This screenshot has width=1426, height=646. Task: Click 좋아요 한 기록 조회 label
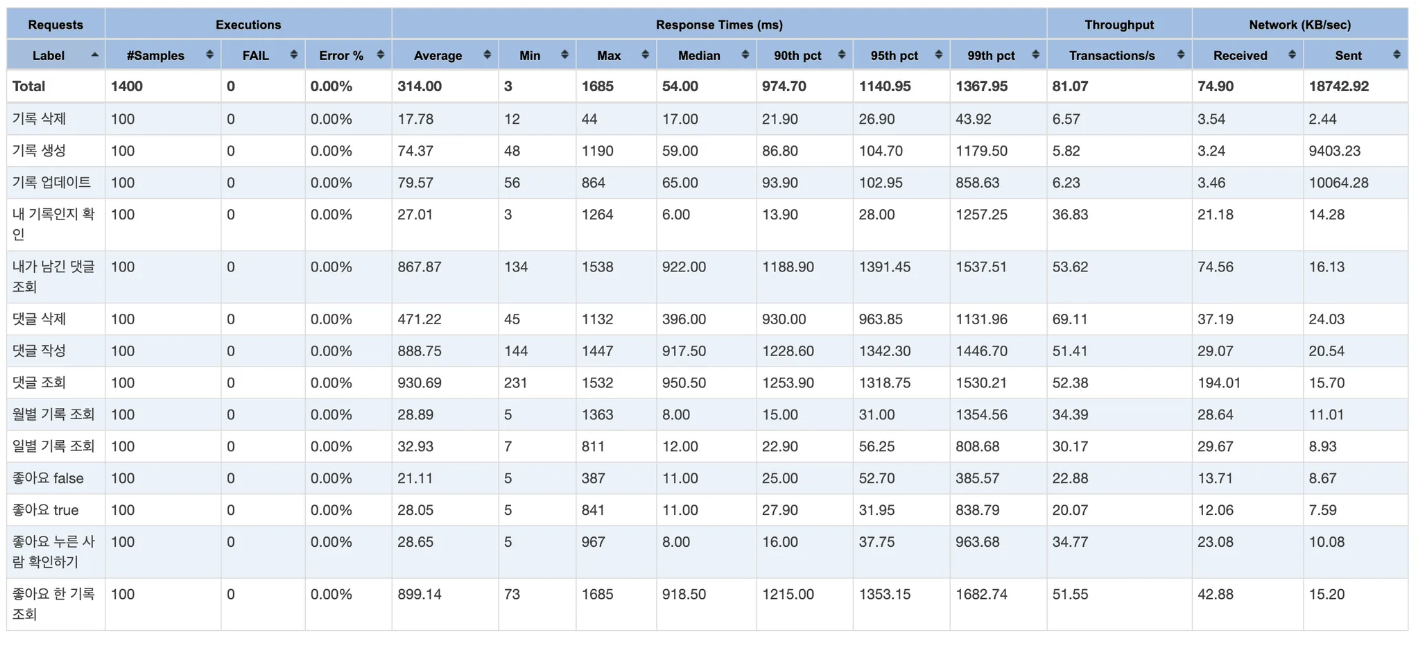tap(53, 604)
